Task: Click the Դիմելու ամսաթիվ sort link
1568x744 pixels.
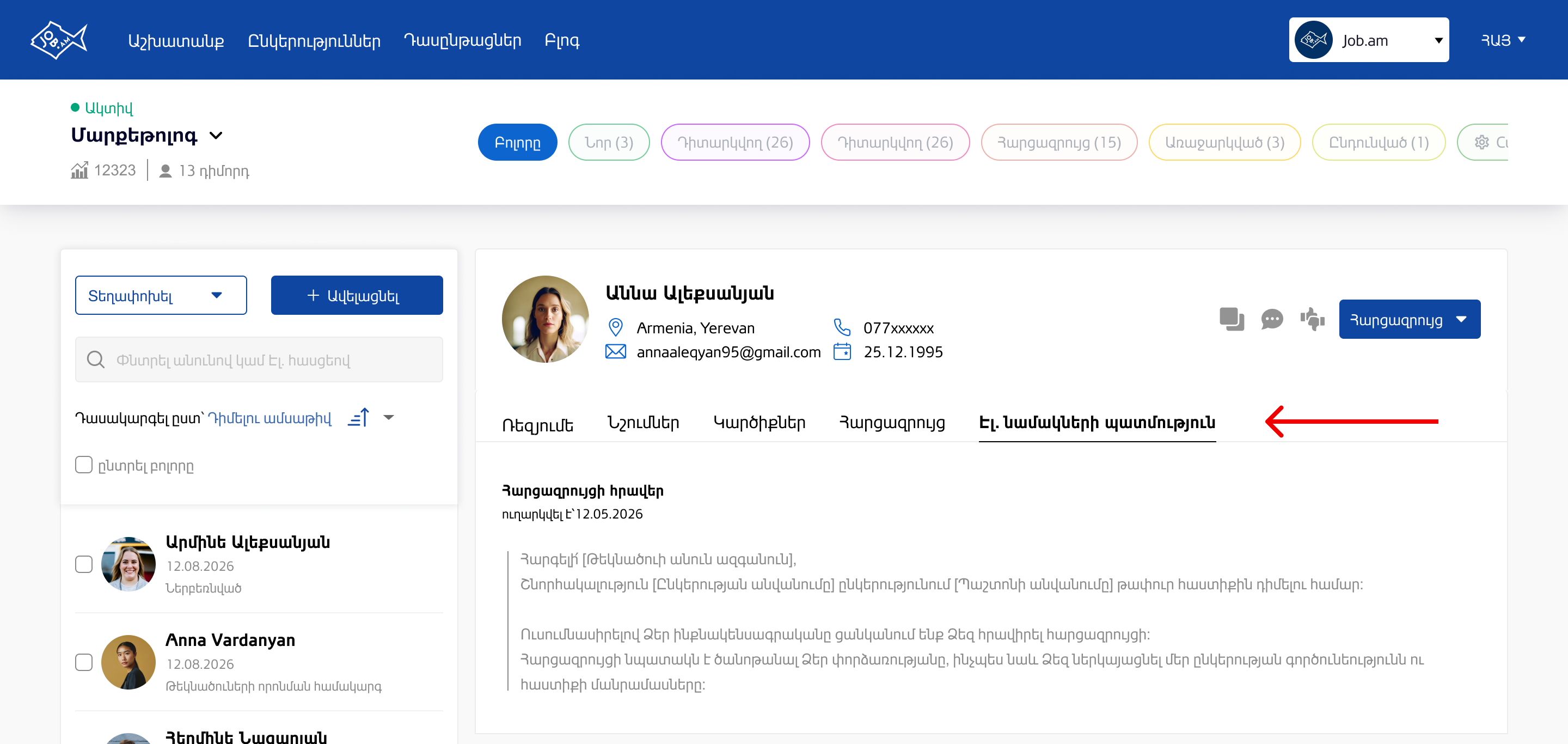Action: click(269, 418)
